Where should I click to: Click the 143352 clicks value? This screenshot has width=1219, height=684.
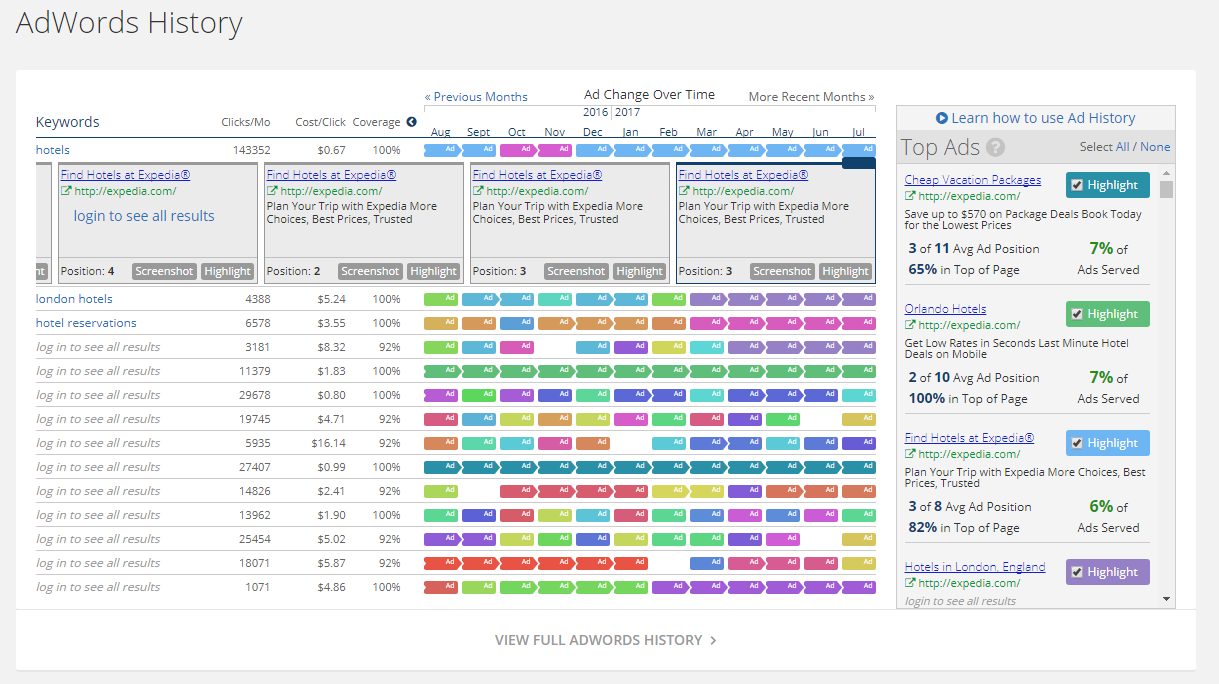[252, 150]
